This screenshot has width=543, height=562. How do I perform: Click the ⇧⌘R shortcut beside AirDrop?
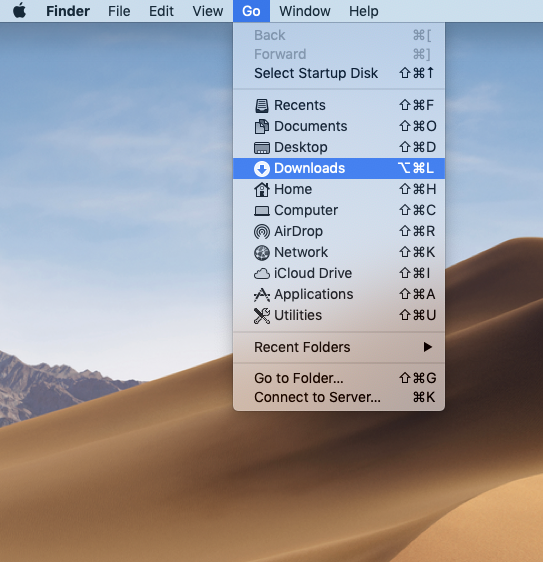417,231
